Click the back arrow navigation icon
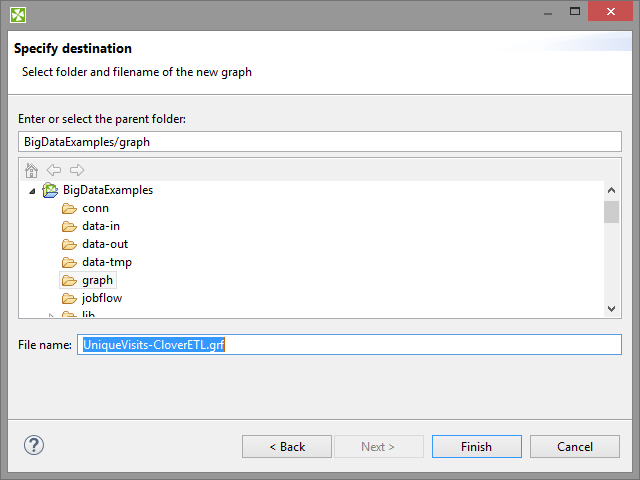 pos(54,170)
